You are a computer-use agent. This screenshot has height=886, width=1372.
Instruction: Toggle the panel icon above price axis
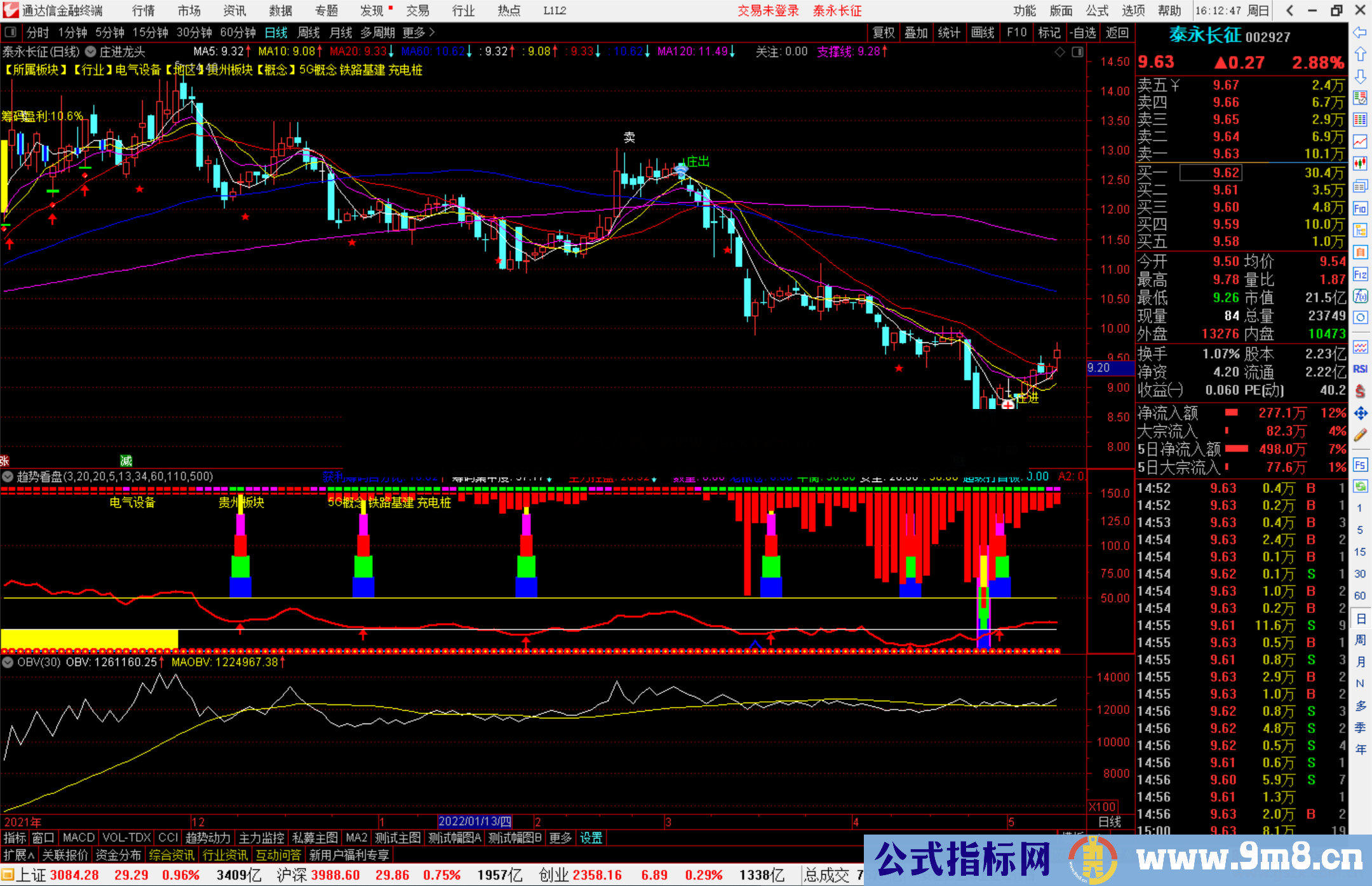[x=1077, y=52]
